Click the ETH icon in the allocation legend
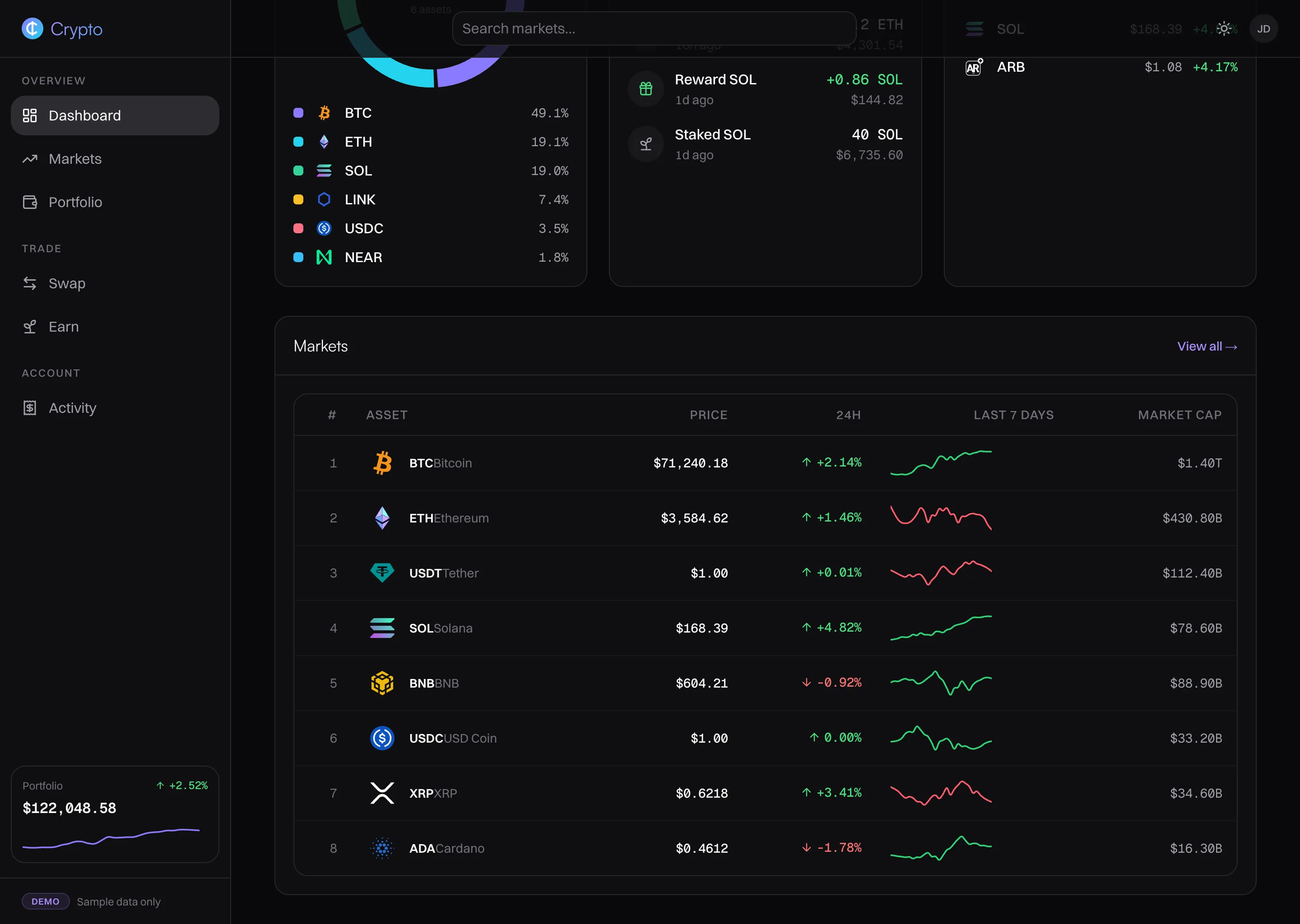 (x=324, y=142)
